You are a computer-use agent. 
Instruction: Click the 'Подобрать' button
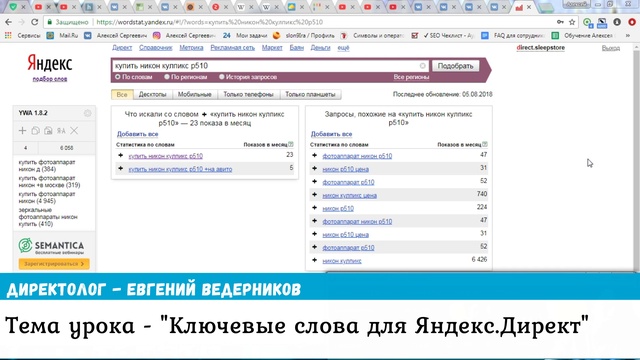tap(456, 66)
